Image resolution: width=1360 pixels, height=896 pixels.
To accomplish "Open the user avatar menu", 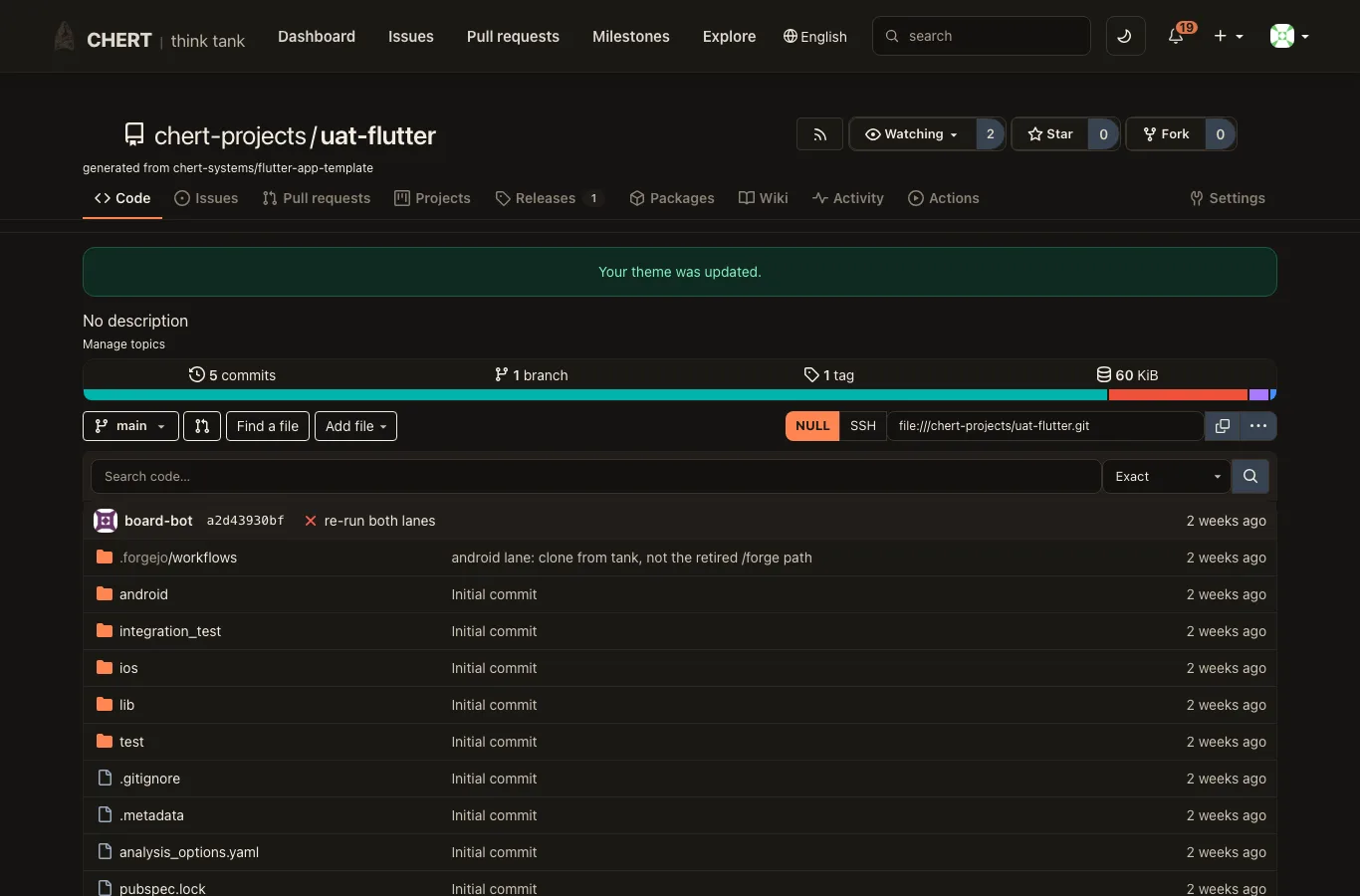I will (x=1289, y=36).
